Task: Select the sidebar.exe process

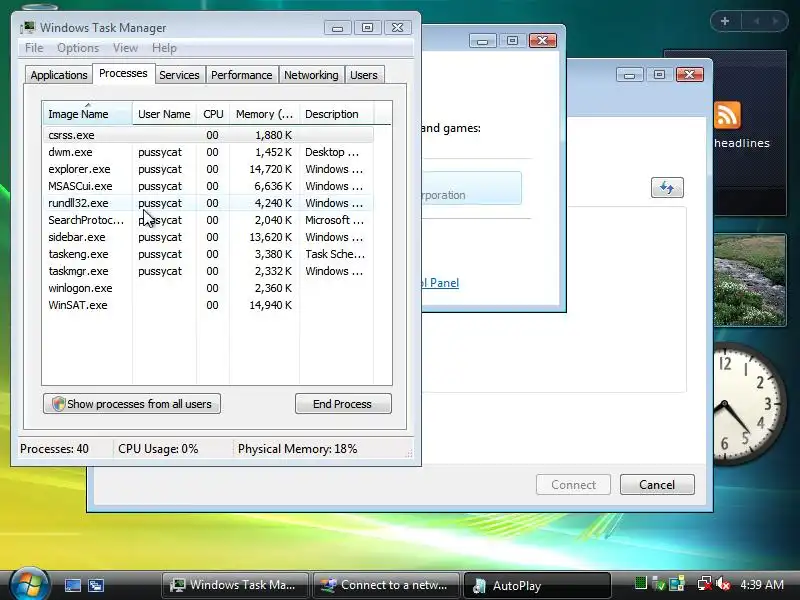Action: pos(208,237)
